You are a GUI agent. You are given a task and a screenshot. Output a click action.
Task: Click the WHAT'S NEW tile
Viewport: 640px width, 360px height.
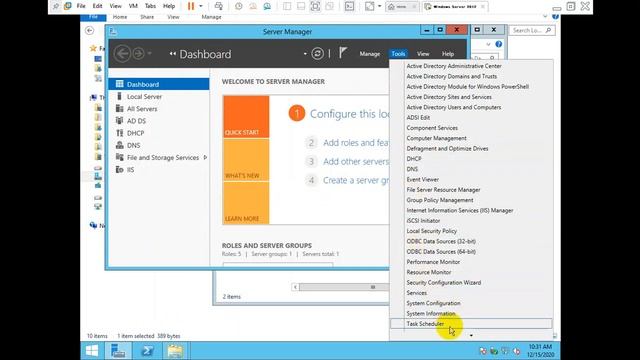coord(246,160)
